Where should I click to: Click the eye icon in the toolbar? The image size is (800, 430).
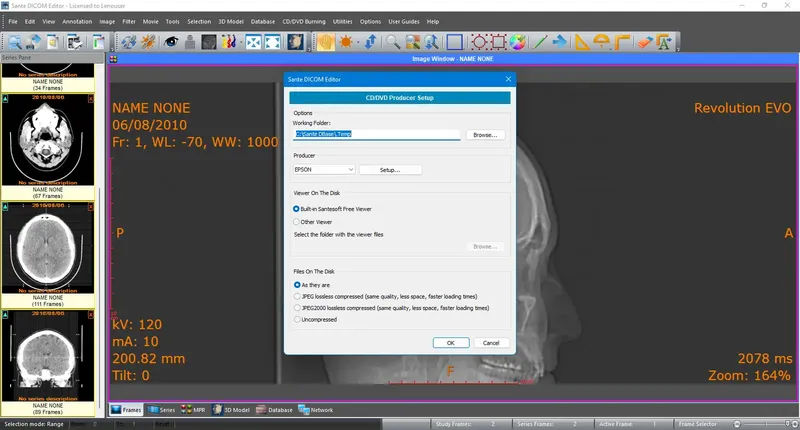click(x=171, y=42)
